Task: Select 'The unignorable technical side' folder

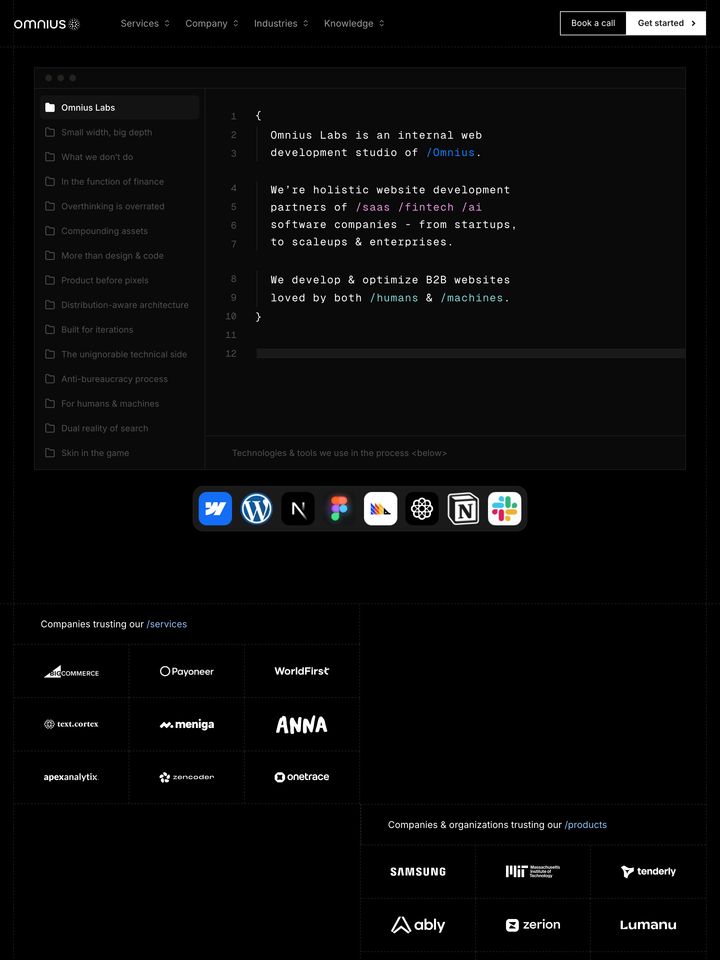Action: coord(119,354)
